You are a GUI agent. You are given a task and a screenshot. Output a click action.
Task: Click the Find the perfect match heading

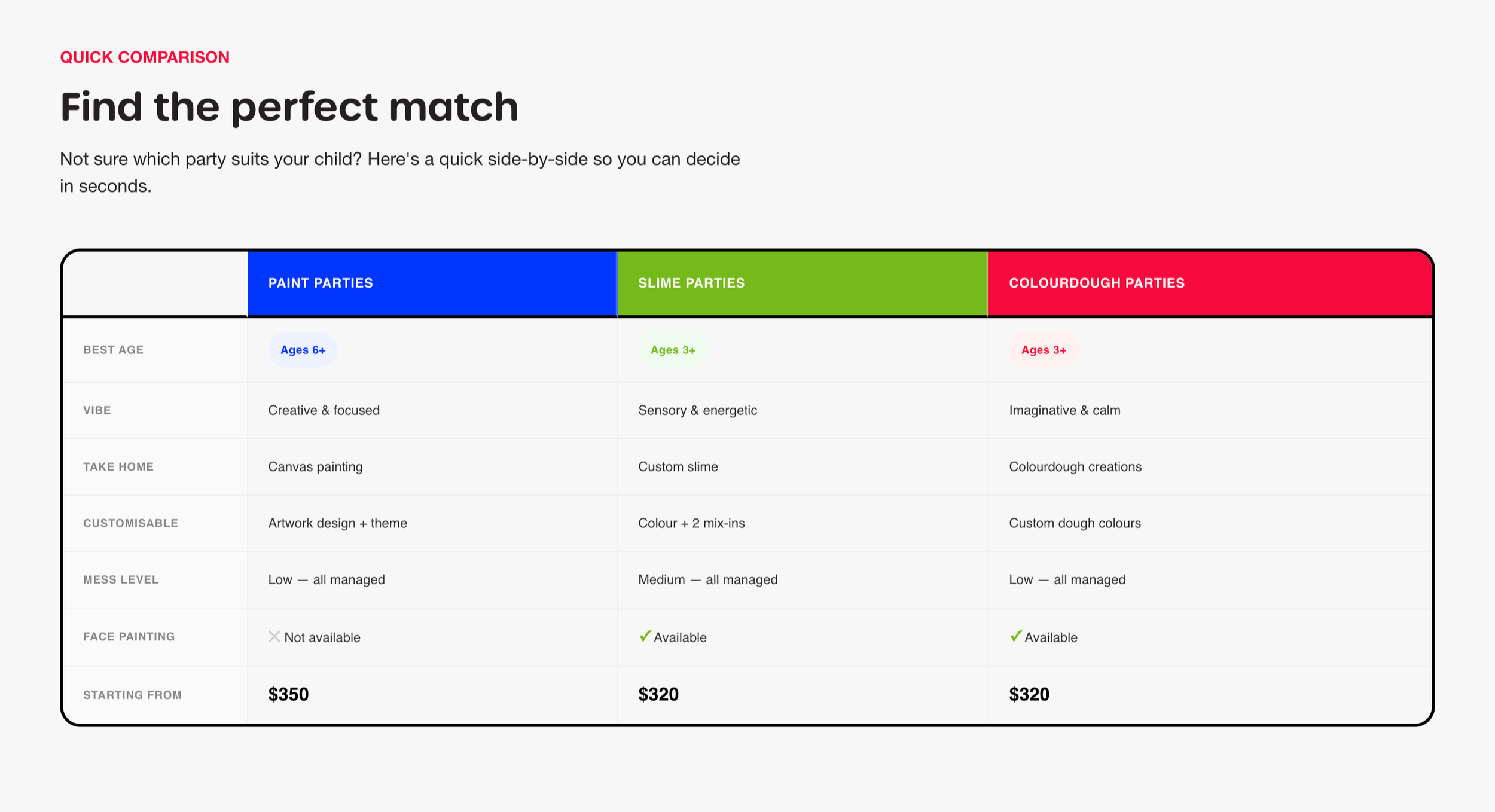[x=289, y=108]
